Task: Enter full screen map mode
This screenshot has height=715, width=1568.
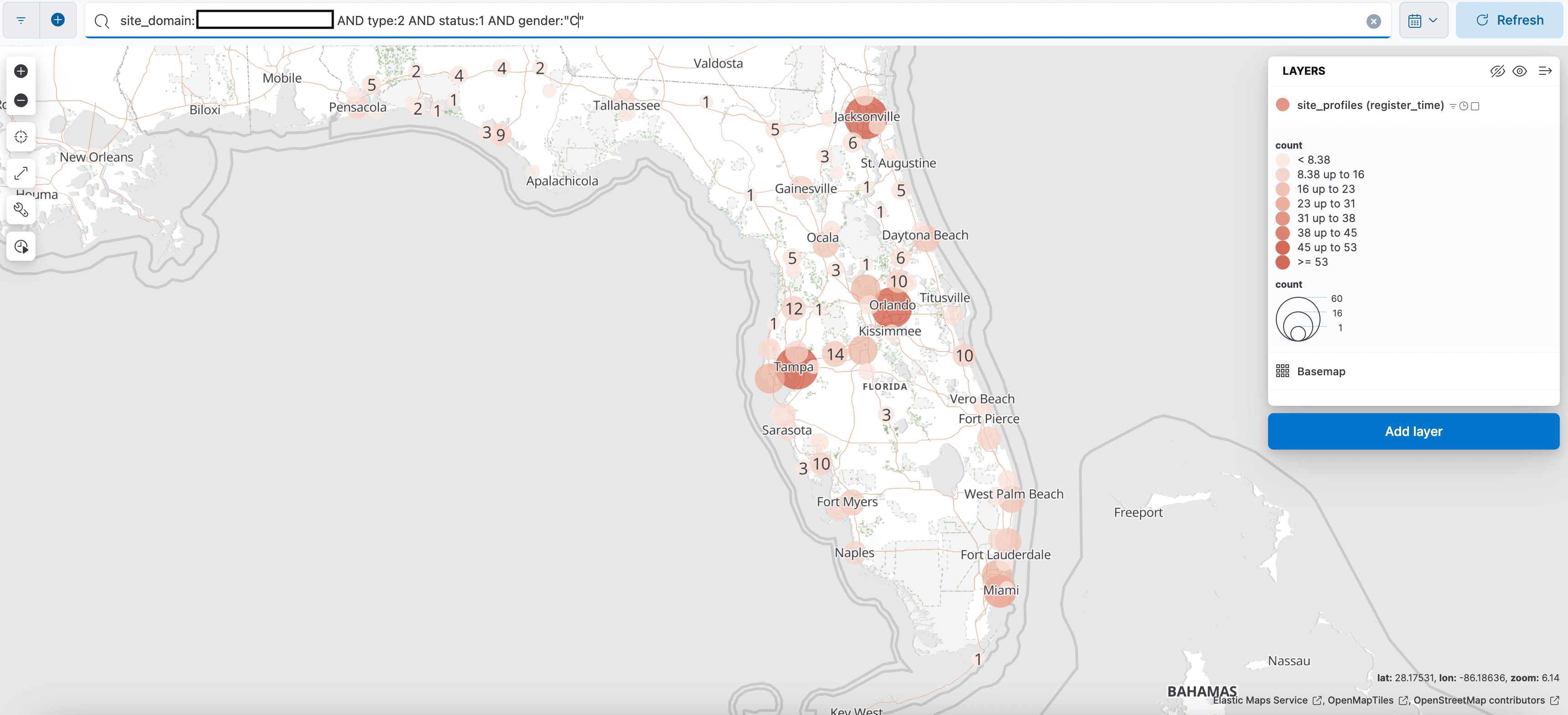Action: [x=21, y=174]
